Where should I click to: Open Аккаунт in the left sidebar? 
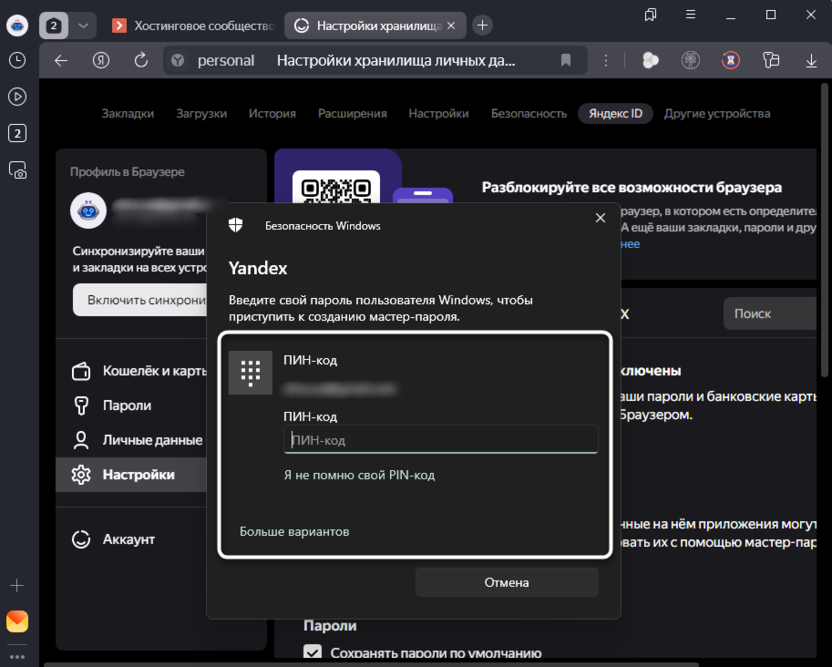[133, 539]
